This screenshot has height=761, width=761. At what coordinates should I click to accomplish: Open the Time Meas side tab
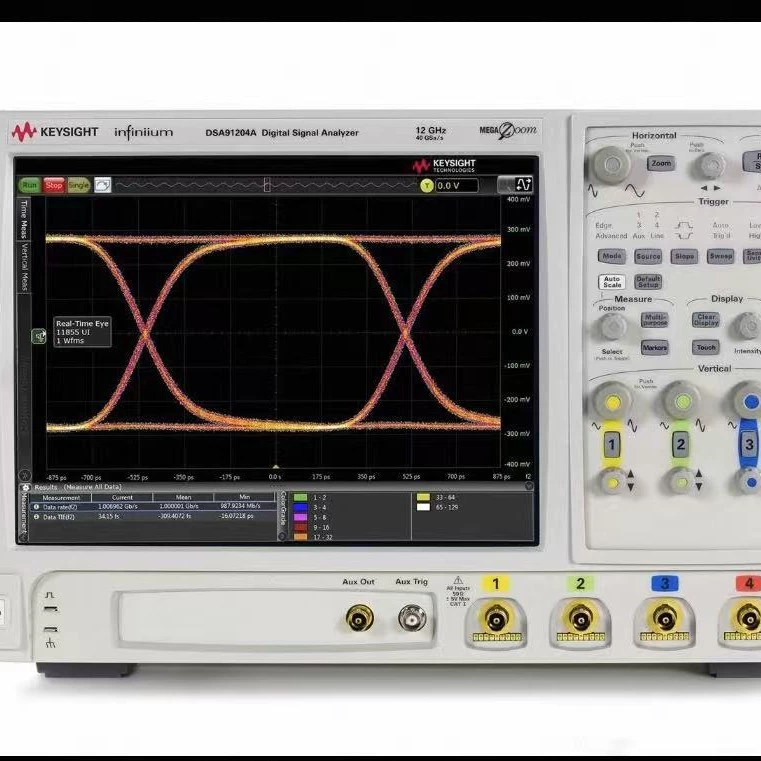coord(23,219)
